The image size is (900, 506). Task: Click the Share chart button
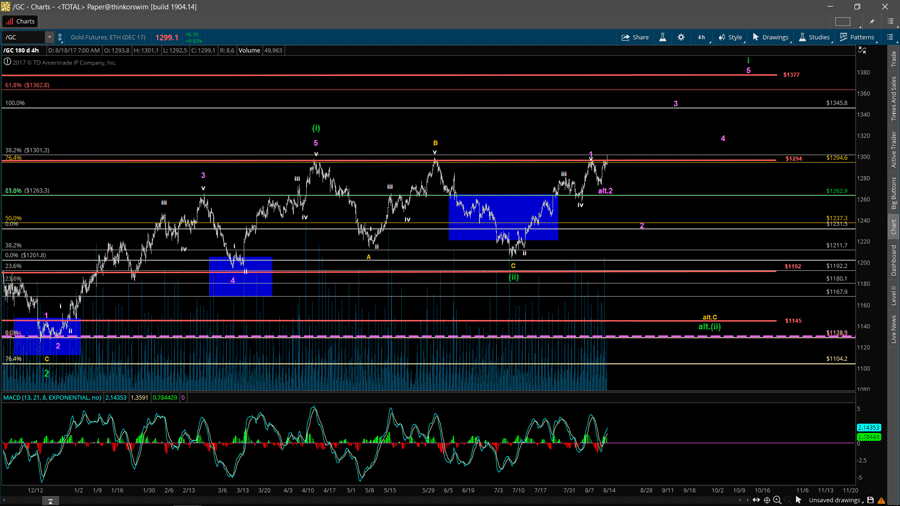coord(635,37)
